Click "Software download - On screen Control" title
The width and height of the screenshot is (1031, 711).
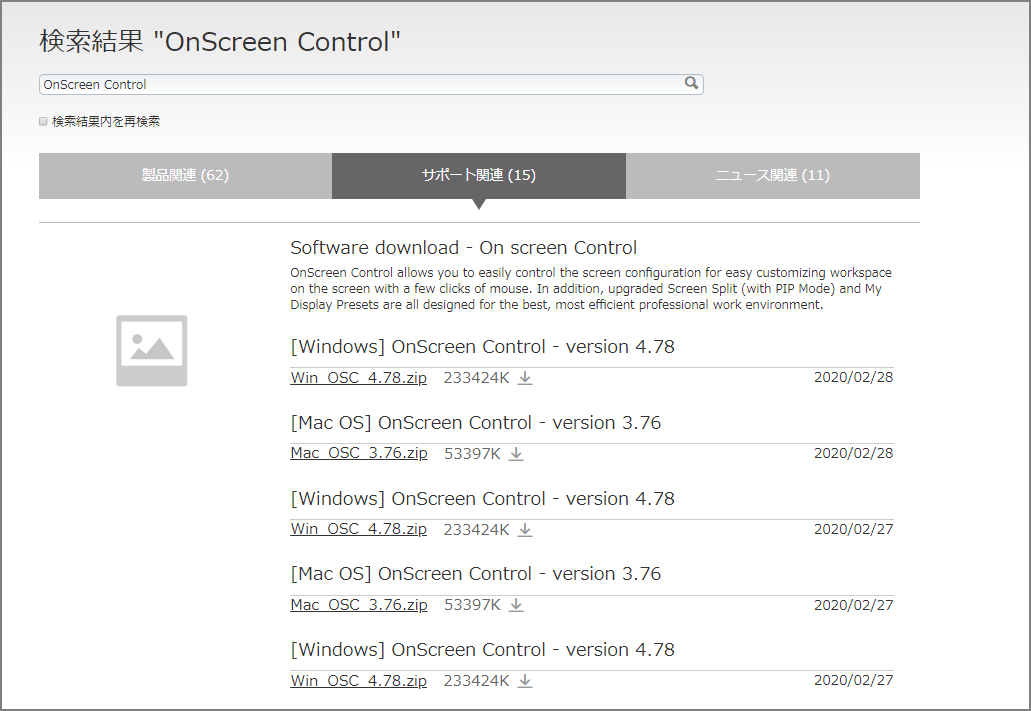click(x=463, y=248)
